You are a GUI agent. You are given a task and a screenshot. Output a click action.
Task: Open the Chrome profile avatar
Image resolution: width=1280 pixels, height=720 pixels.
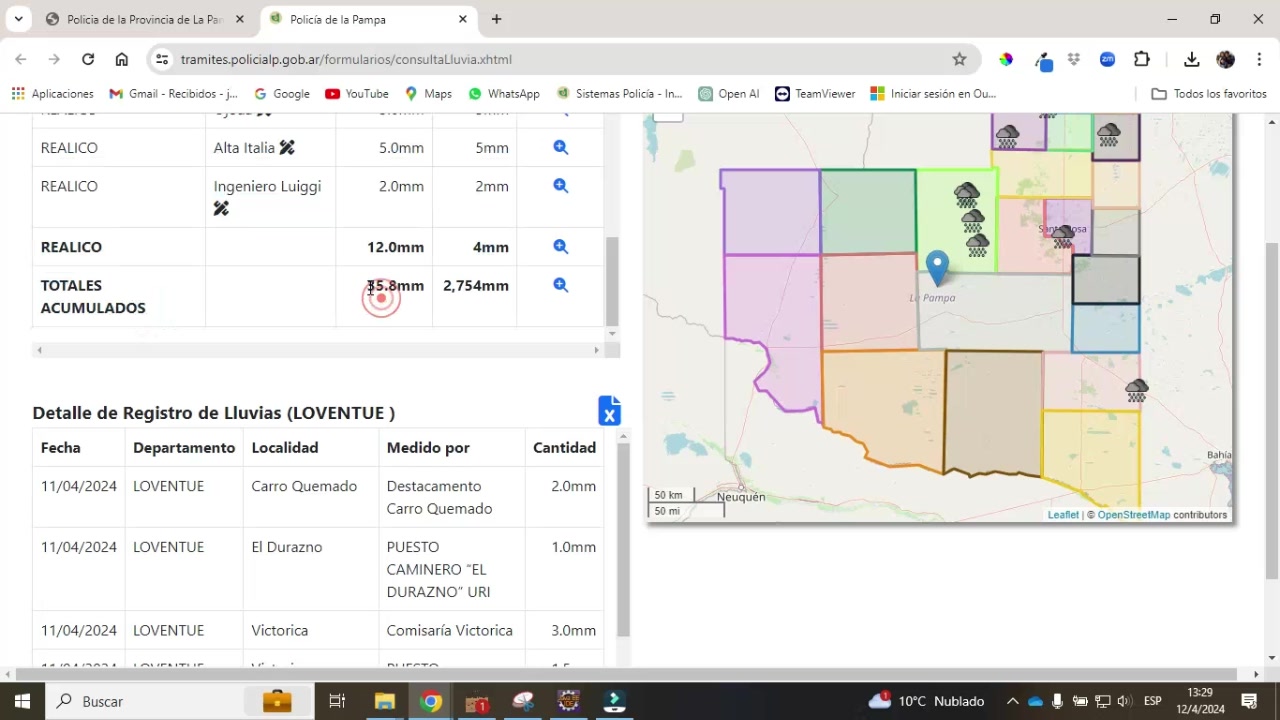1225,59
